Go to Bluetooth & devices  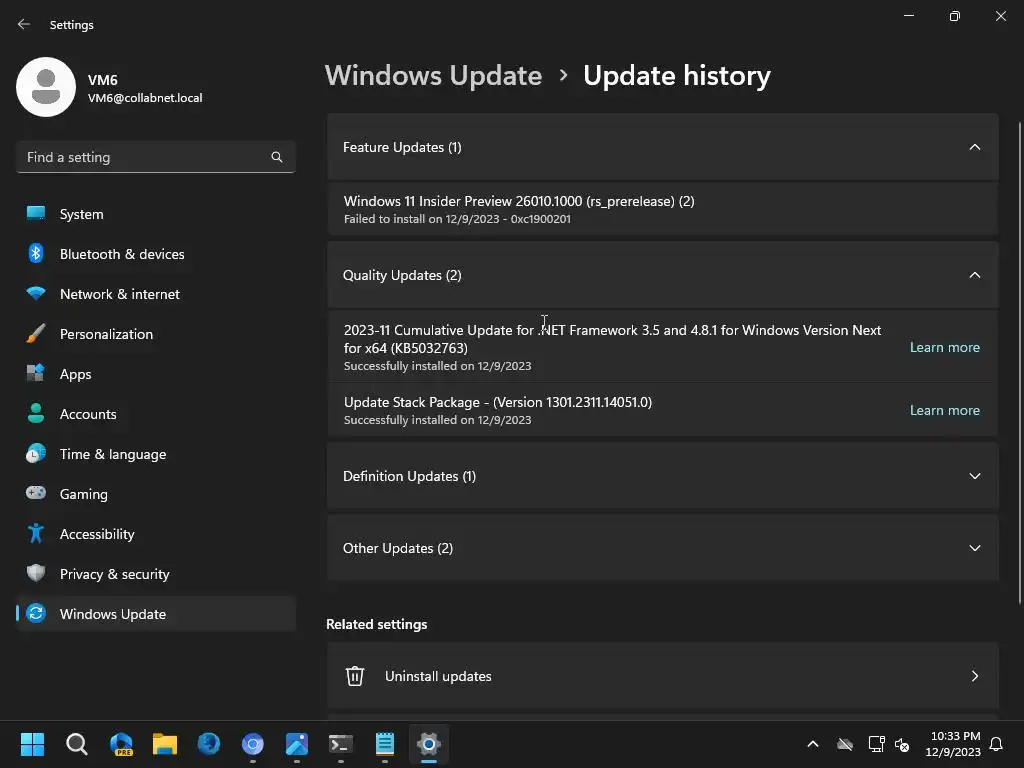pyautogui.click(x=156, y=254)
